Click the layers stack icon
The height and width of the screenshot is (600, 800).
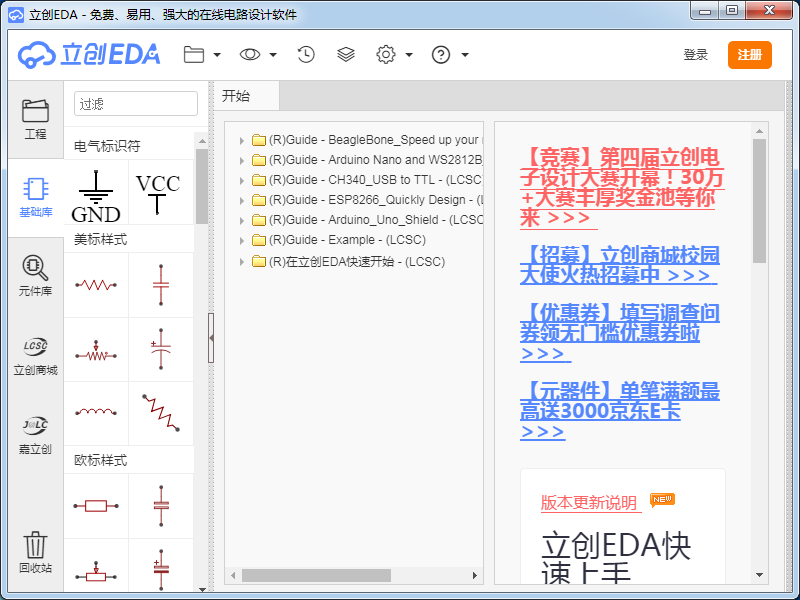click(x=346, y=54)
